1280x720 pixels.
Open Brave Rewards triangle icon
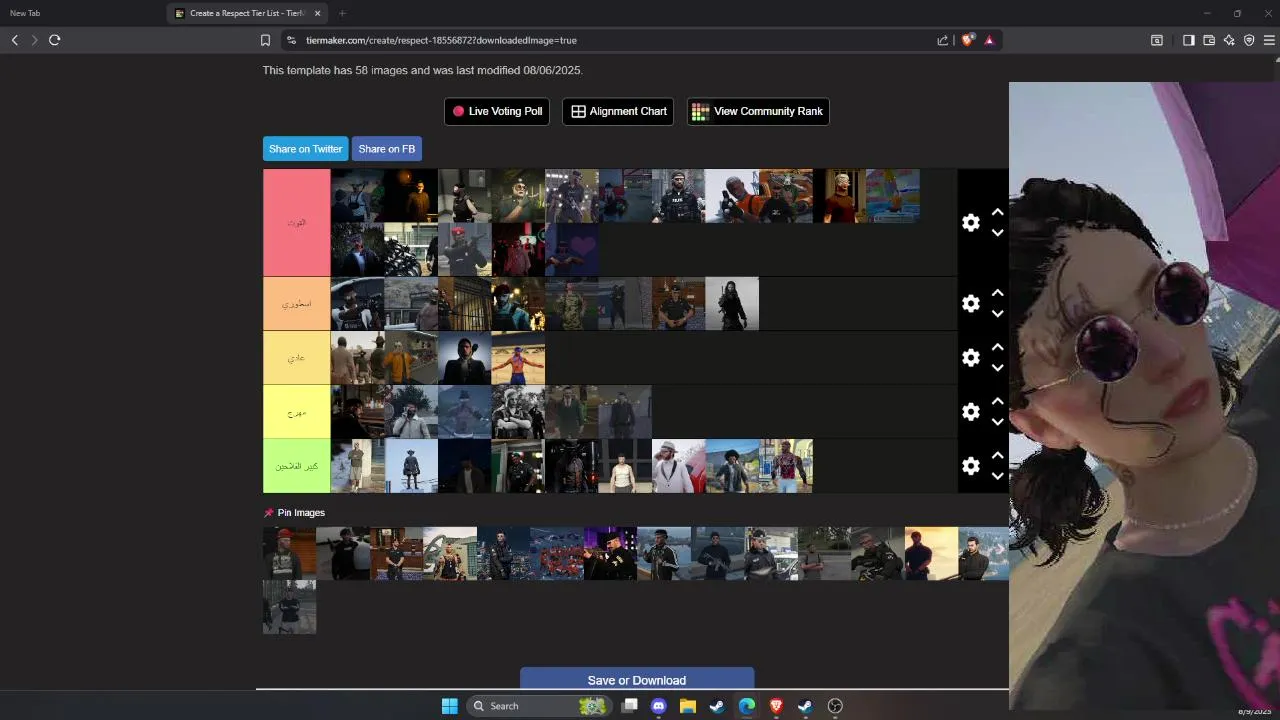pos(989,40)
